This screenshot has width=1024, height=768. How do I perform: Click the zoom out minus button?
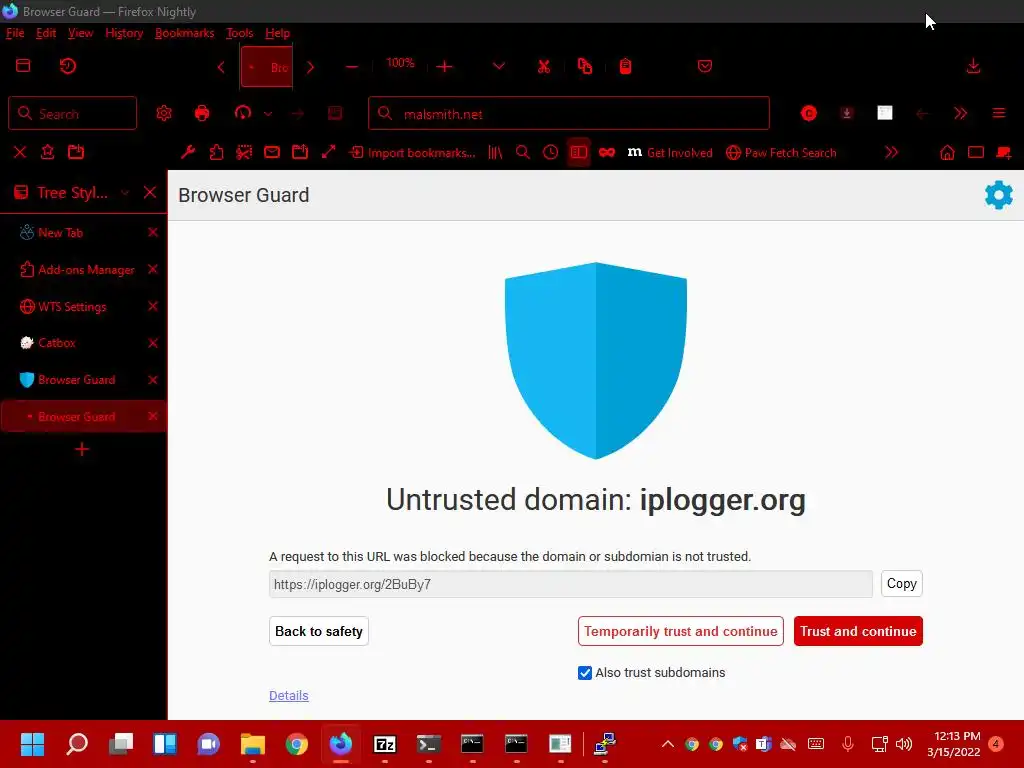[x=351, y=67]
